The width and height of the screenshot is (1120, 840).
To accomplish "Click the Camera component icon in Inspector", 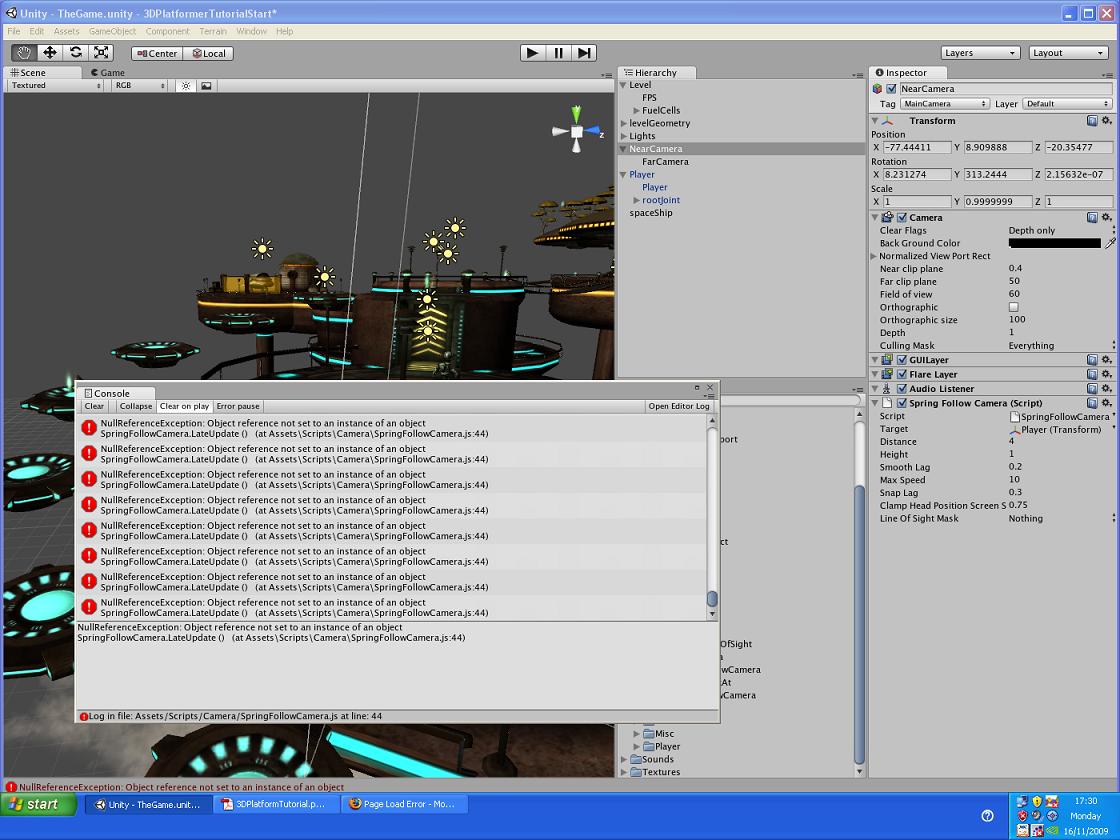I will pos(888,217).
